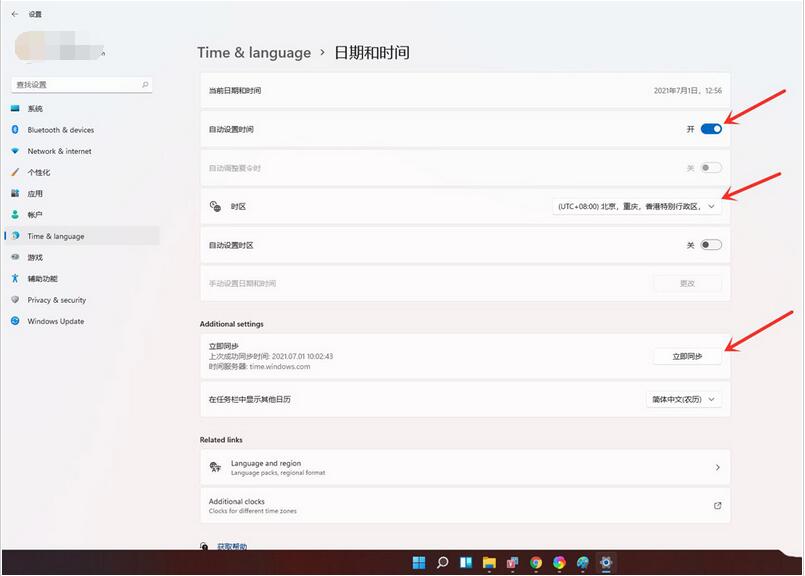
Task: Open 系统 (System) settings category
Action: (x=82, y=108)
